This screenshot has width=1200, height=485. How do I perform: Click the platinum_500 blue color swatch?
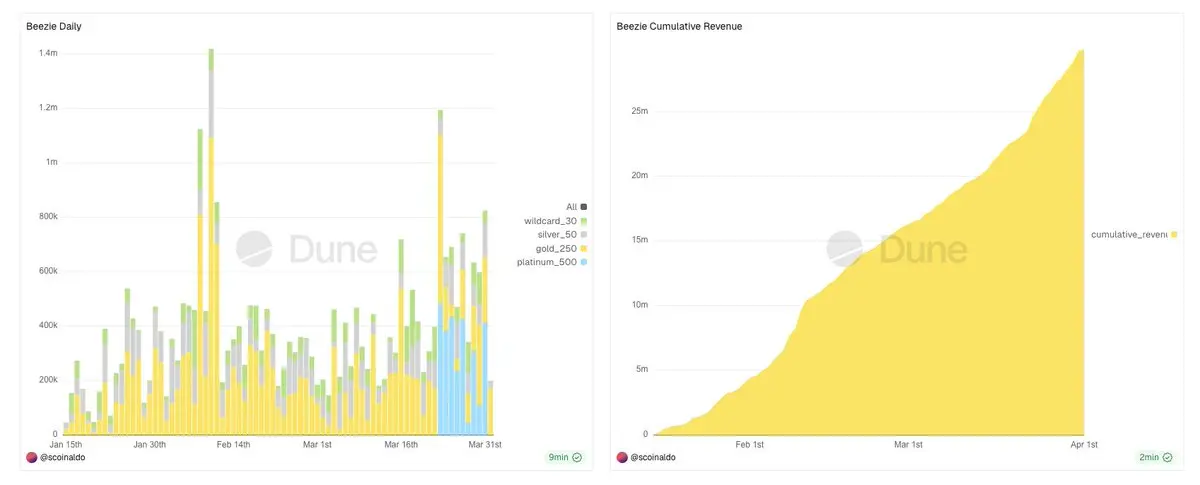pos(584,262)
